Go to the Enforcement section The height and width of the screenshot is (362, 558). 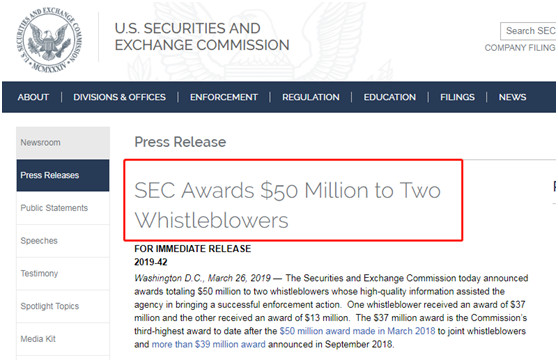(x=223, y=97)
